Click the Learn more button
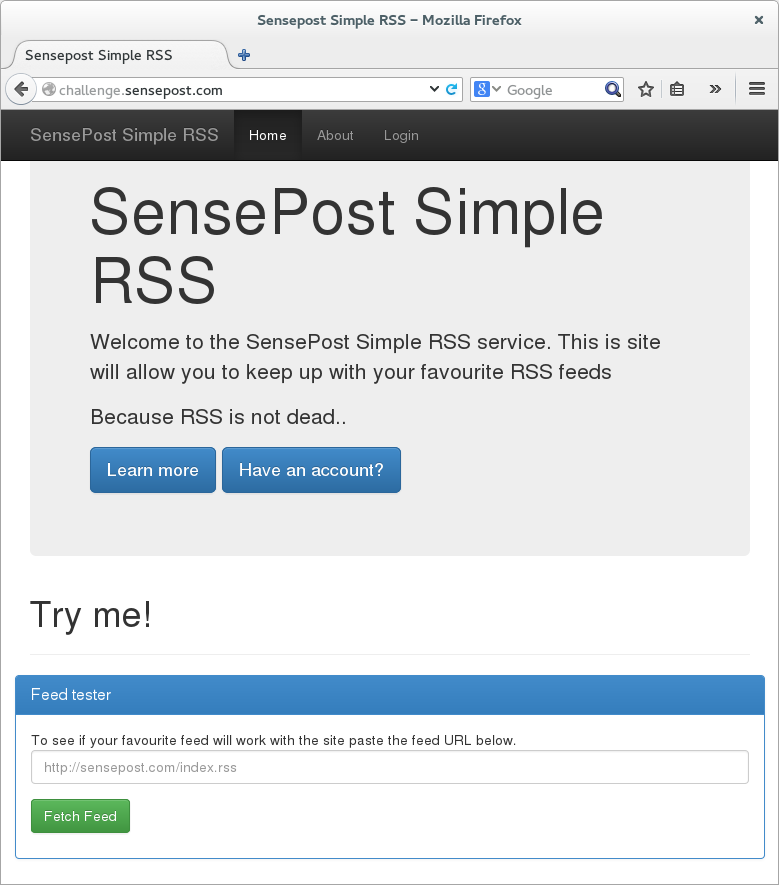The width and height of the screenshot is (779, 885). point(152,470)
